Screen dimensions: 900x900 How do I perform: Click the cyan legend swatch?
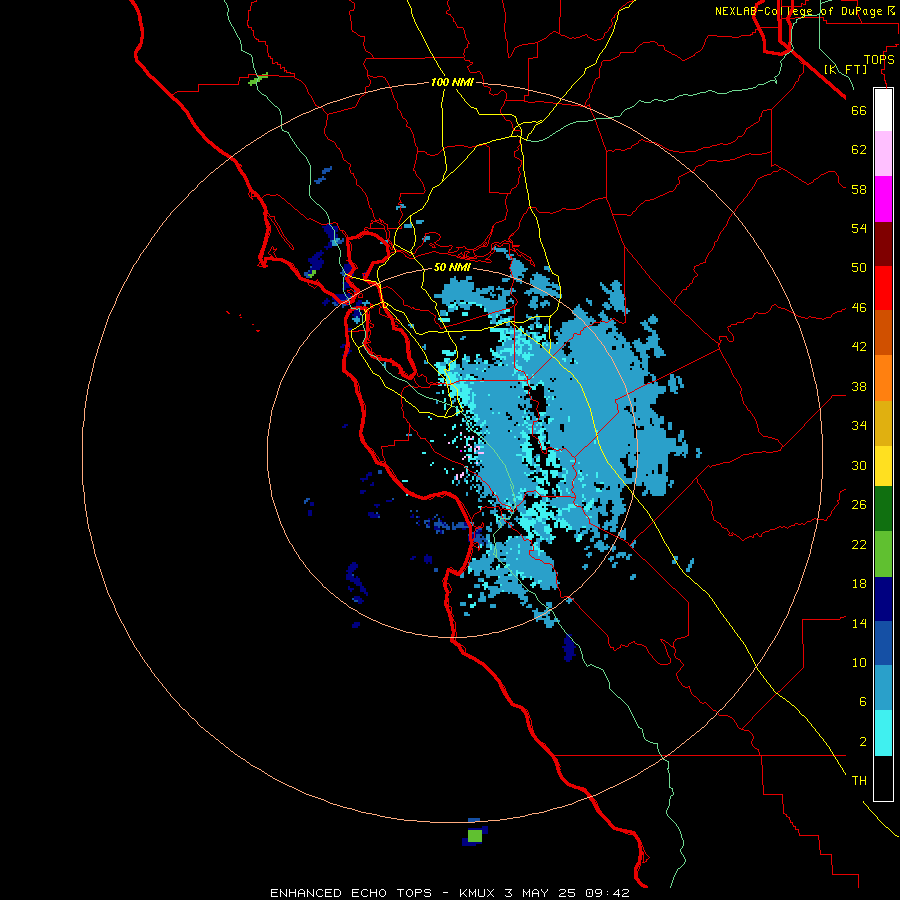pos(883,733)
